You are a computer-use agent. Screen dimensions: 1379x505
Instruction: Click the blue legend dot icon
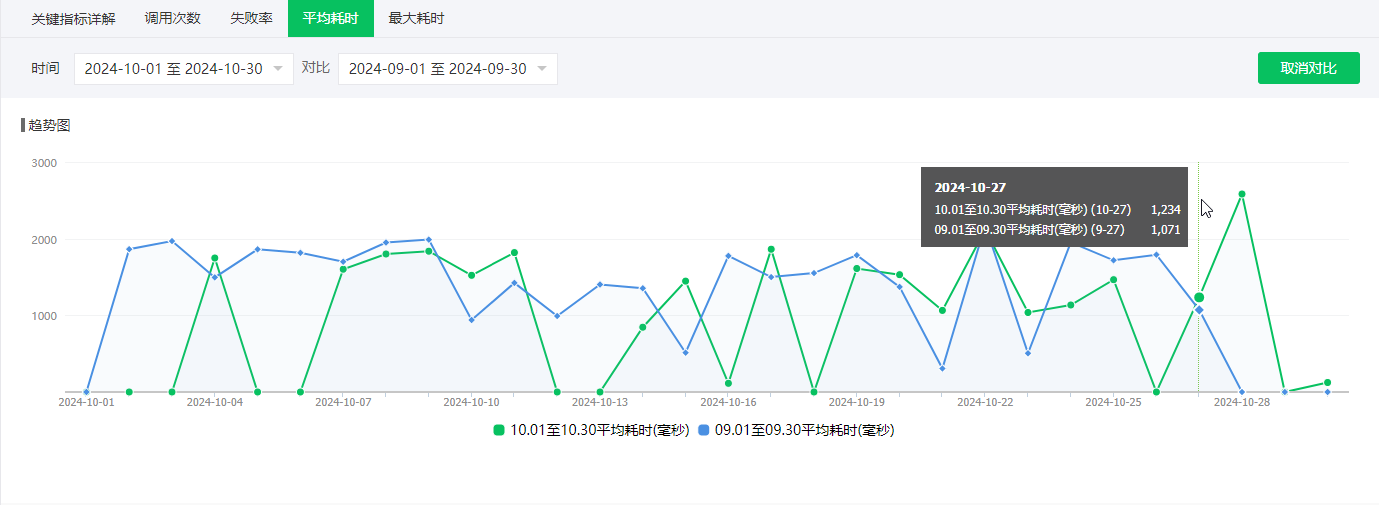pyautogui.click(x=704, y=430)
